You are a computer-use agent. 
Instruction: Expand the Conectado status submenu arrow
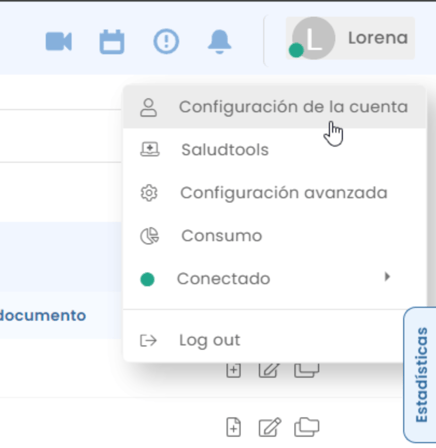(x=387, y=277)
